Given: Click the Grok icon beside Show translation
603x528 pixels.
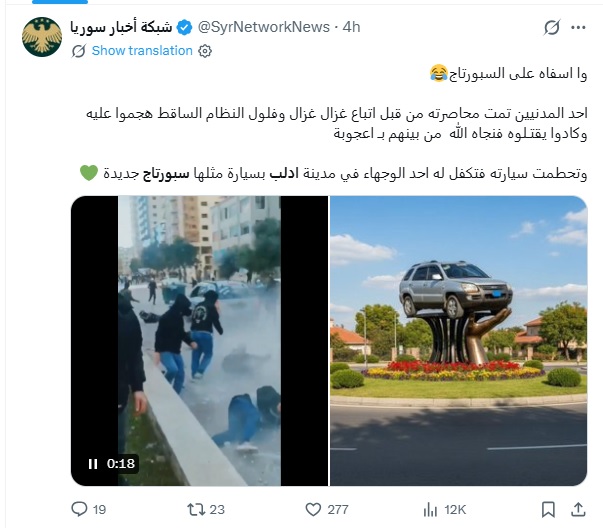Looking at the screenshot, I should coord(79,51).
